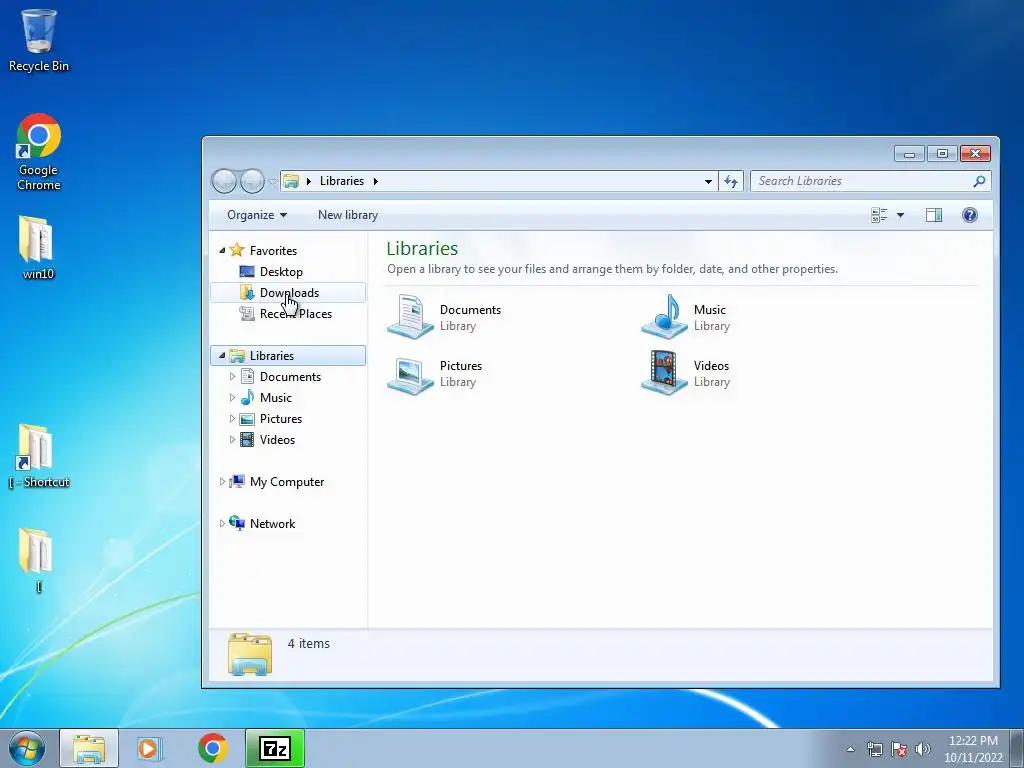Toggle the preview pane button
This screenshot has height=768, width=1024.
(934, 215)
